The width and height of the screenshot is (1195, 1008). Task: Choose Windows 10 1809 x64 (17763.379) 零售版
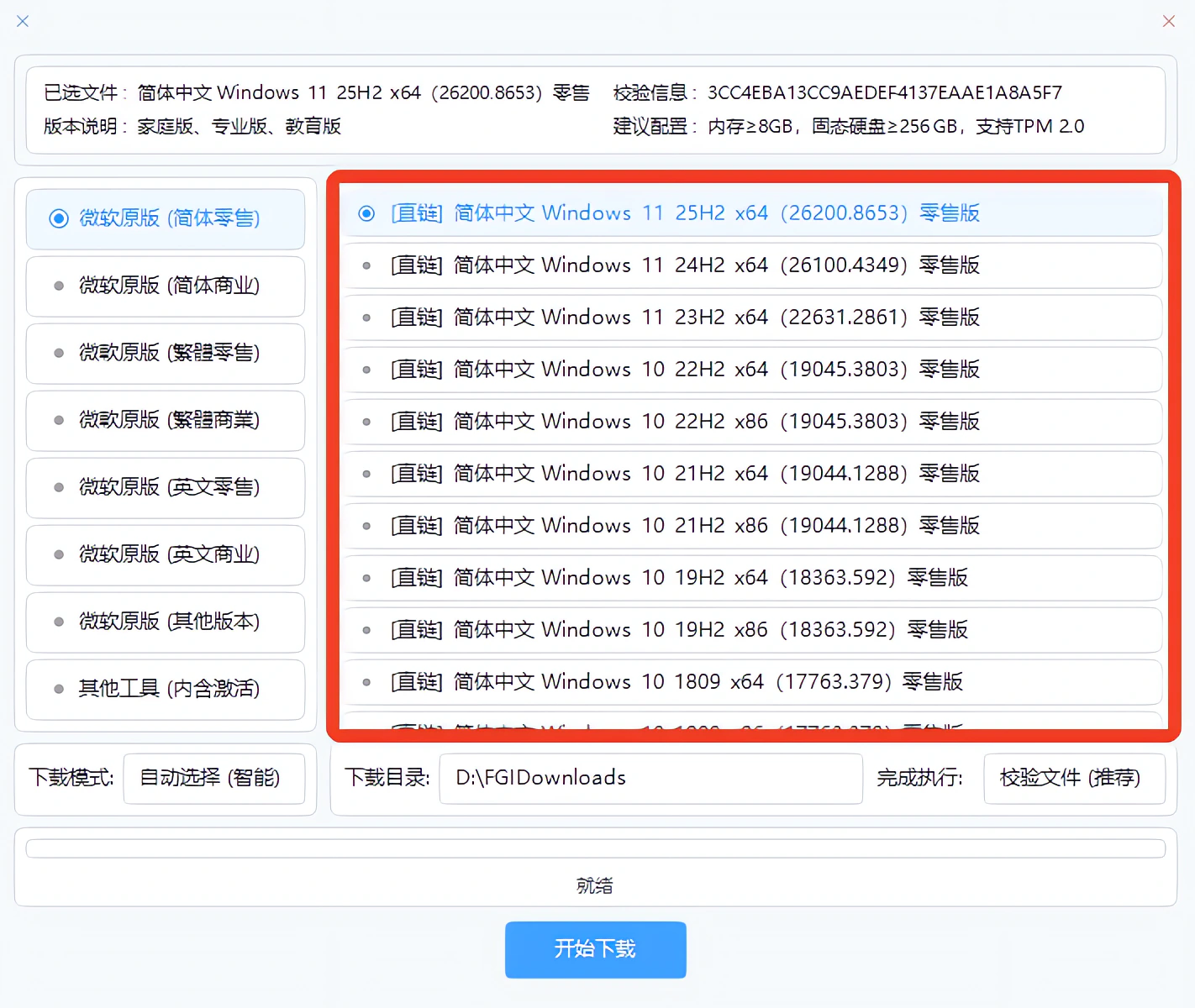point(752,682)
